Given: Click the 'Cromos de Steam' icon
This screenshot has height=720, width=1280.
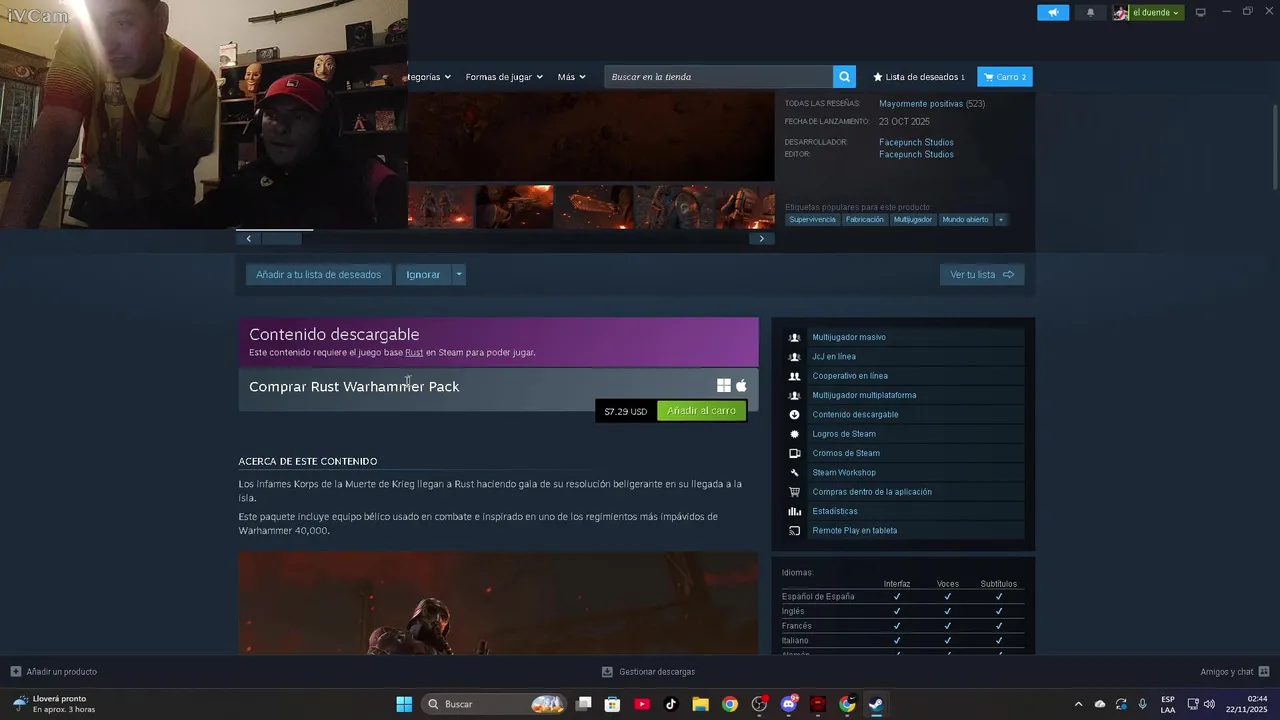Looking at the screenshot, I should 794,453.
